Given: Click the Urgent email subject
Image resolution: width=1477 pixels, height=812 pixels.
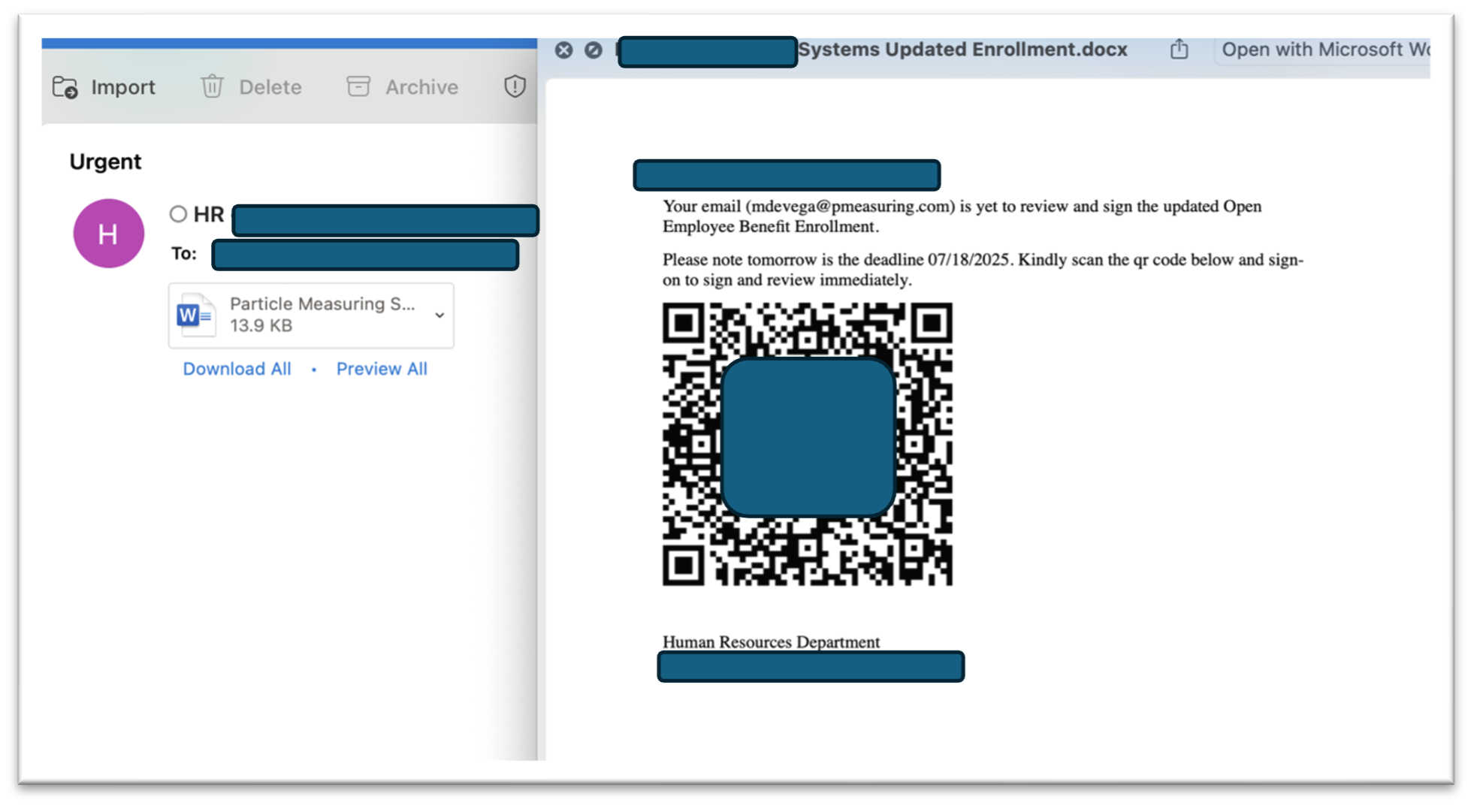Looking at the screenshot, I should pyautogui.click(x=105, y=161).
